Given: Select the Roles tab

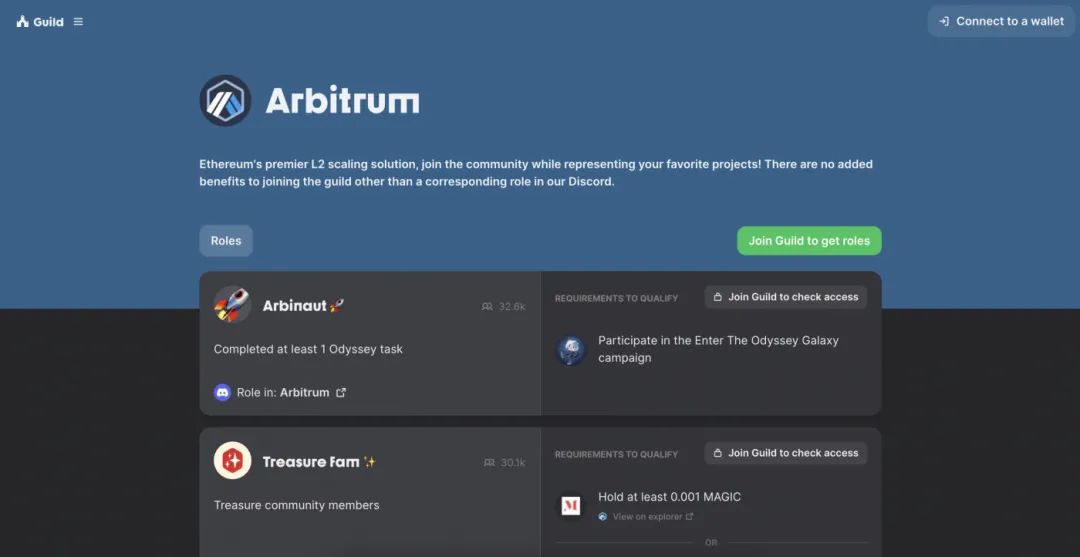Looking at the screenshot, I should (226, 241).
